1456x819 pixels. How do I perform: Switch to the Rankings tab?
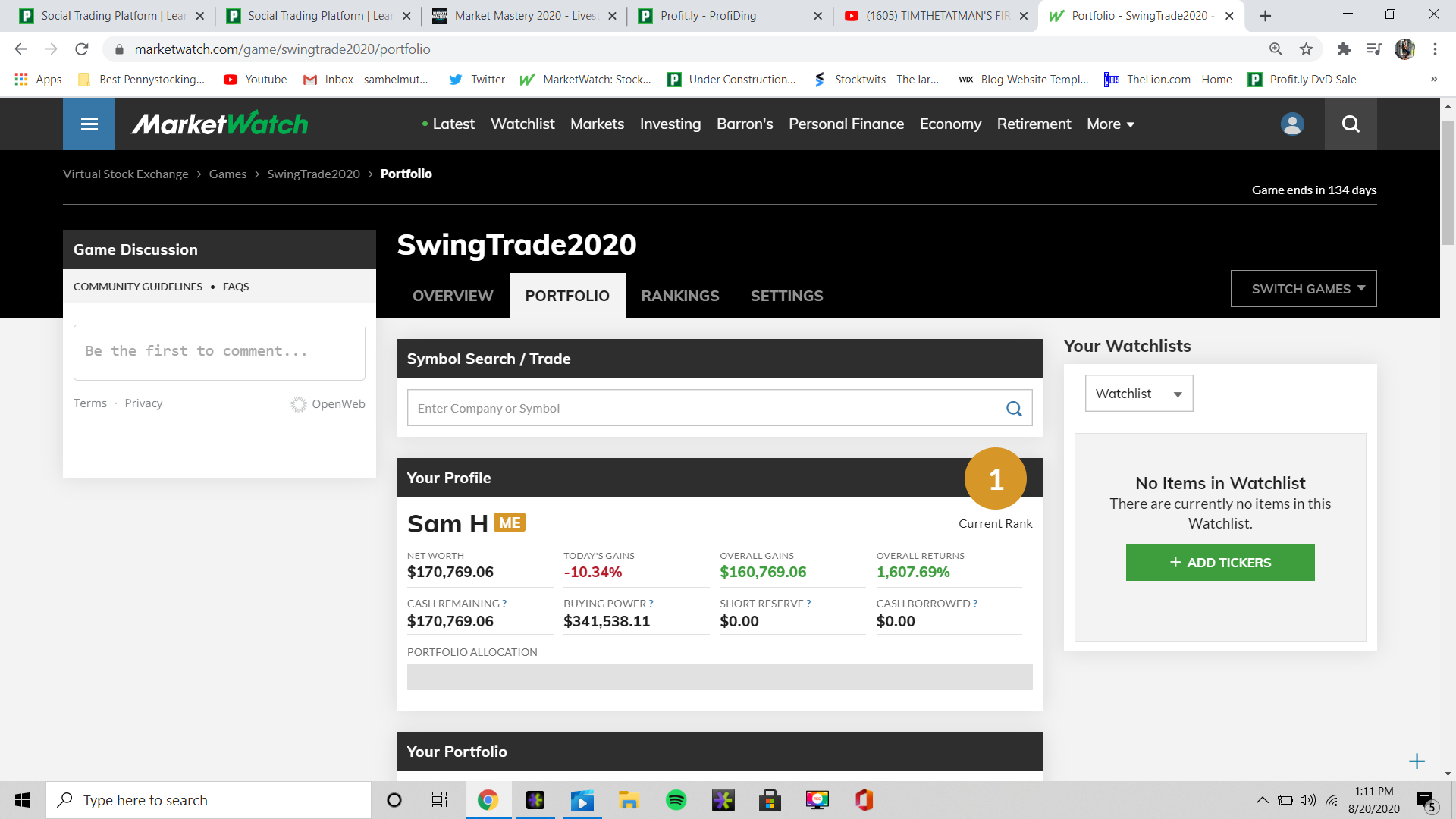[679, 296]
